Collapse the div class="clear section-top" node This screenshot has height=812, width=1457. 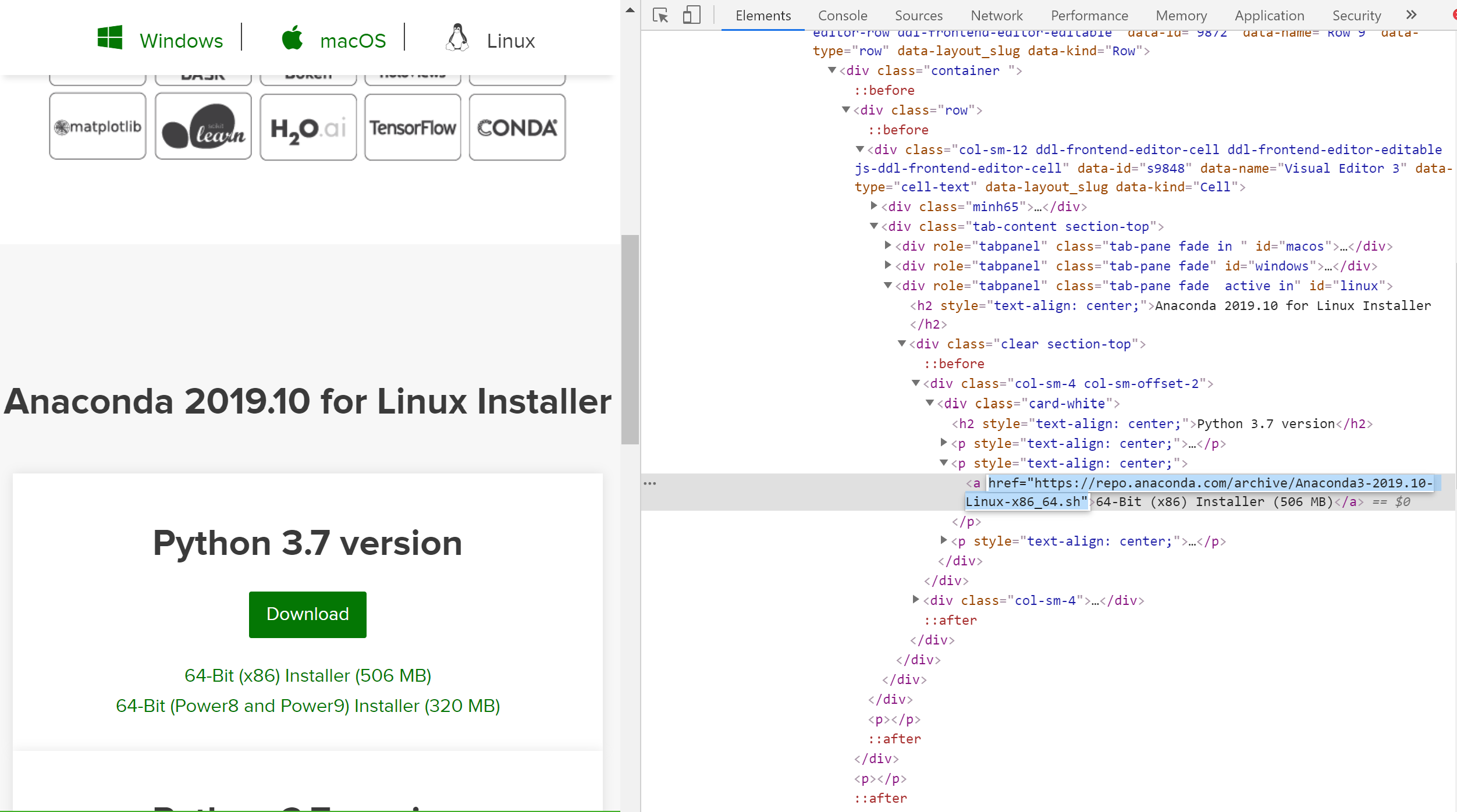coord(902,344)
